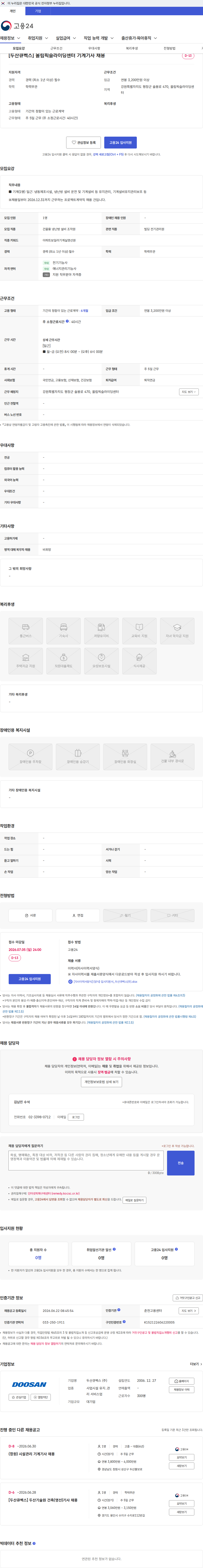Select the 기타 screening step tile
203x1568 pixels.
[x=173, y=916]
